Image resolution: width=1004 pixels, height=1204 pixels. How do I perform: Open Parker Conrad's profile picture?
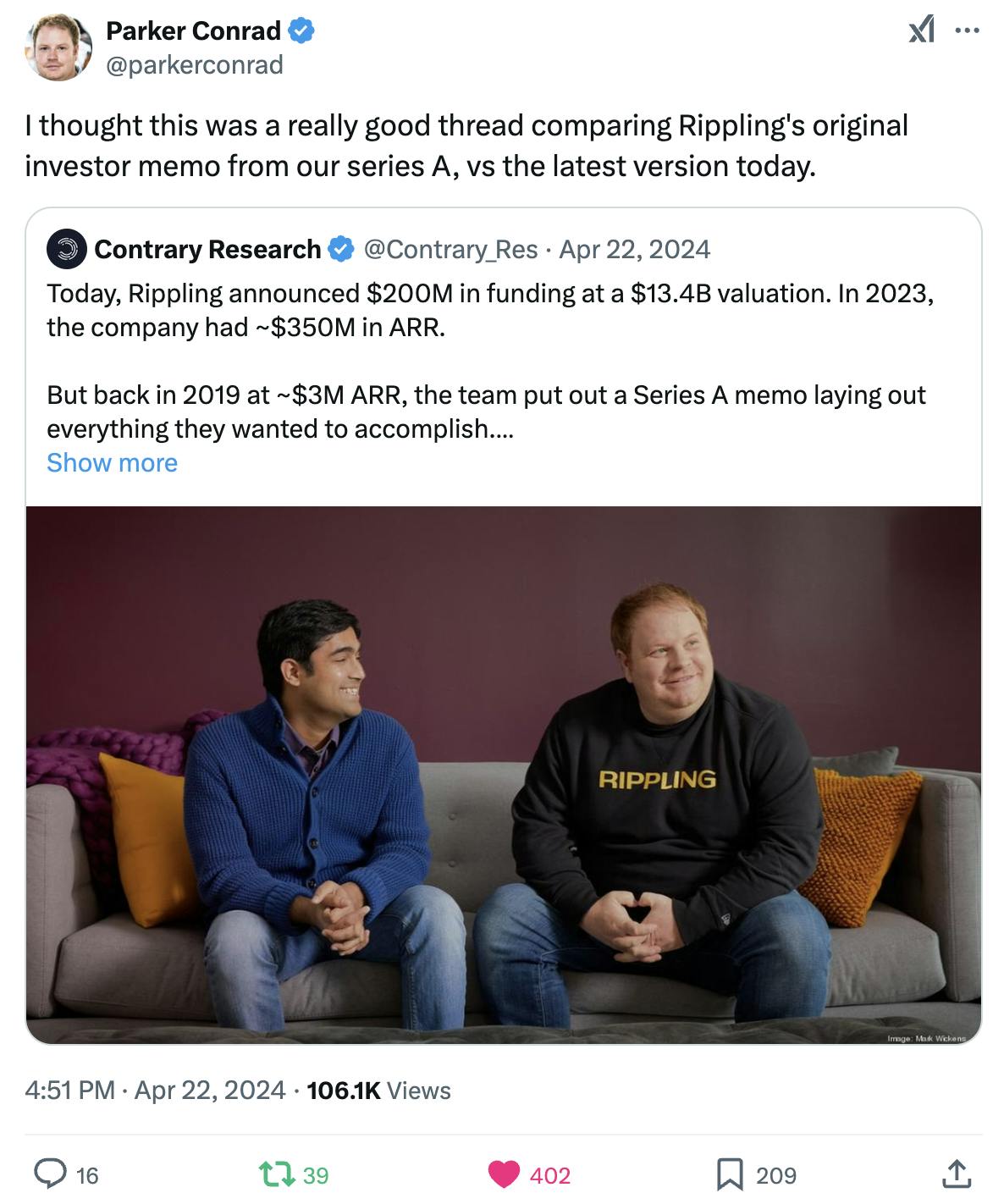(58, 47)
